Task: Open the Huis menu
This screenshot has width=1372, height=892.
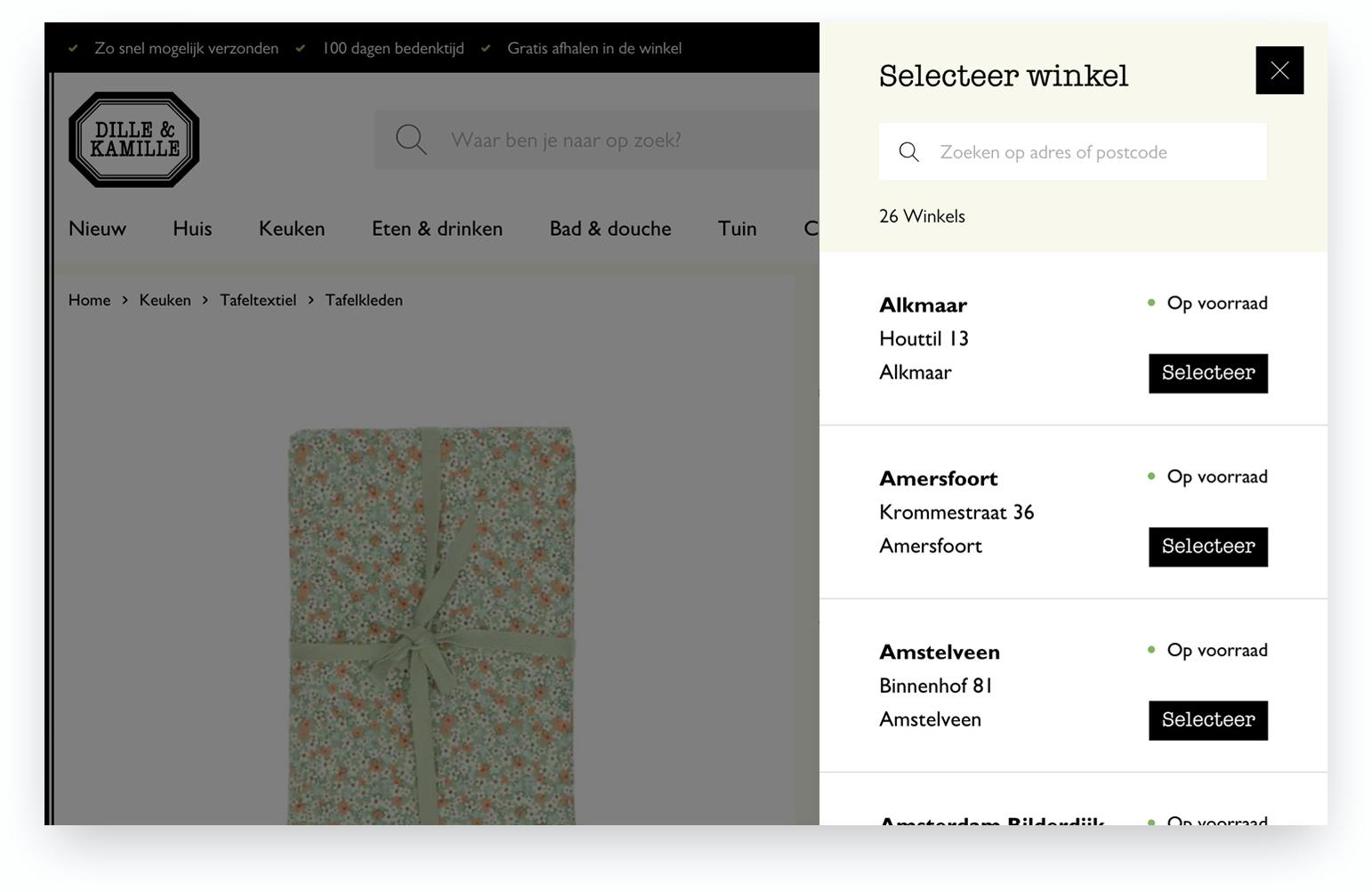Action: [192, 229]
